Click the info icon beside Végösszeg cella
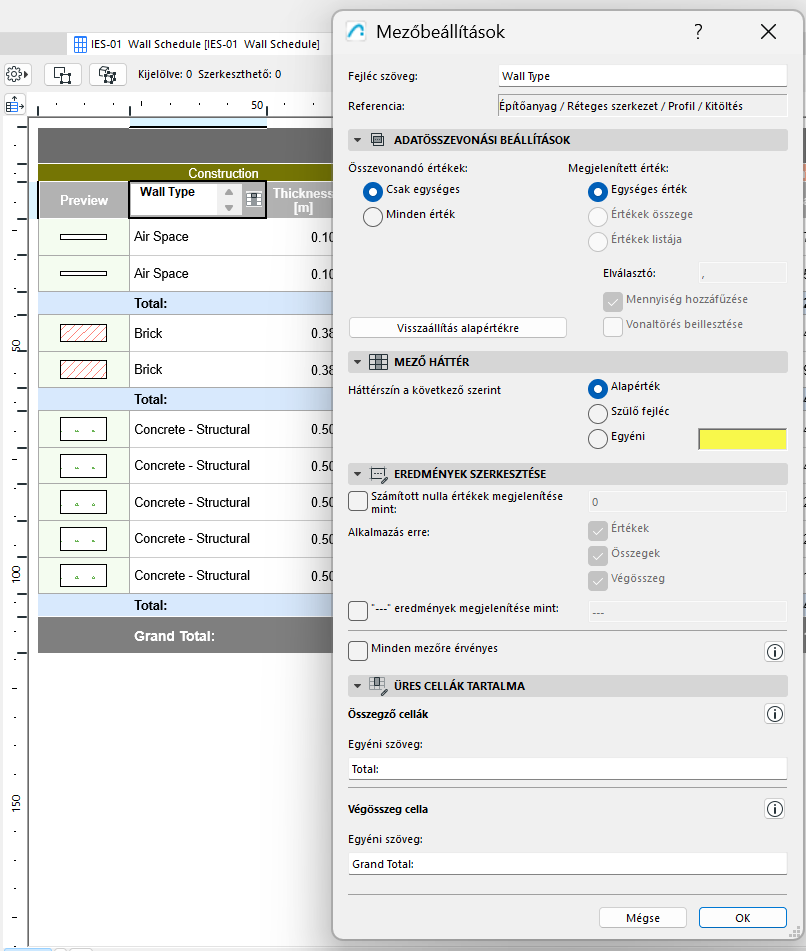This screenshot has width=806, height=951. coord(775,809)
